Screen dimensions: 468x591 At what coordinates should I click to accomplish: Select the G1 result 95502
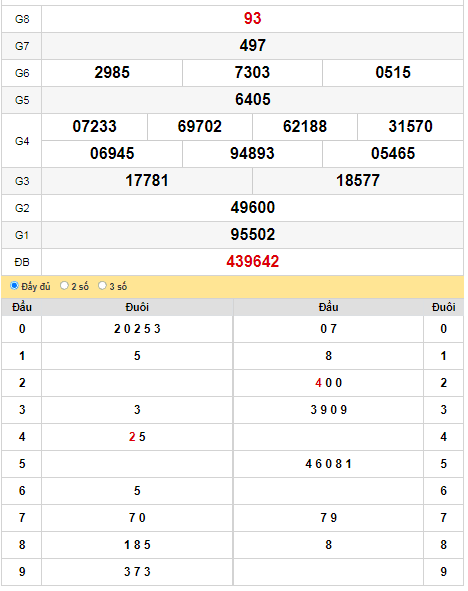pyautogui.click(x=252, y=234)
